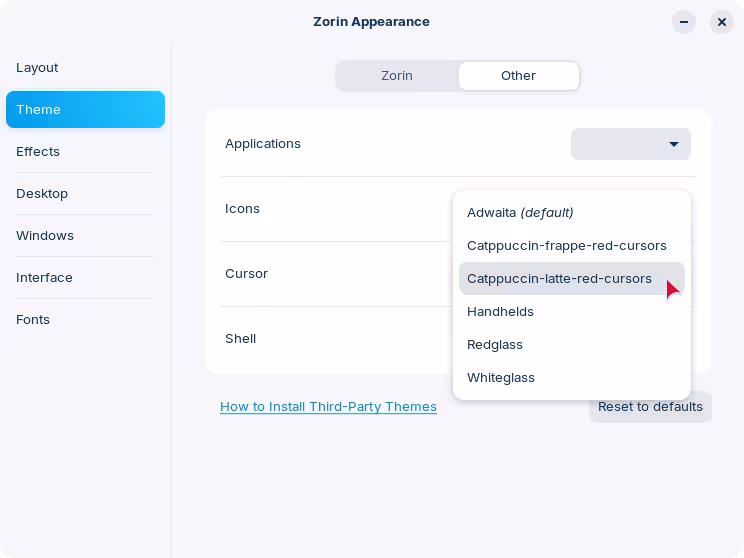Go to the Interface section
Image resolution: width=744 pixels, height=558 pixels.
pos(44,278)
